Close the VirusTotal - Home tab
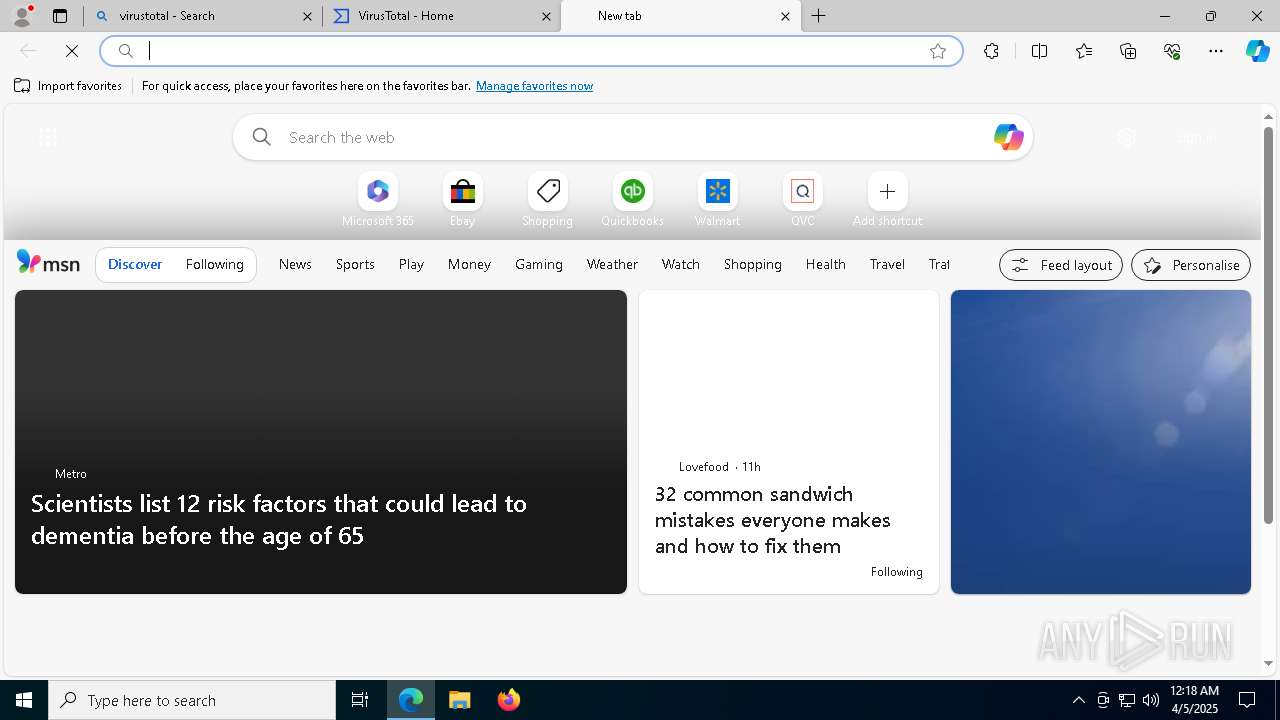The height and width of the screenshot is (720, 1280). (x=546, y=16)
